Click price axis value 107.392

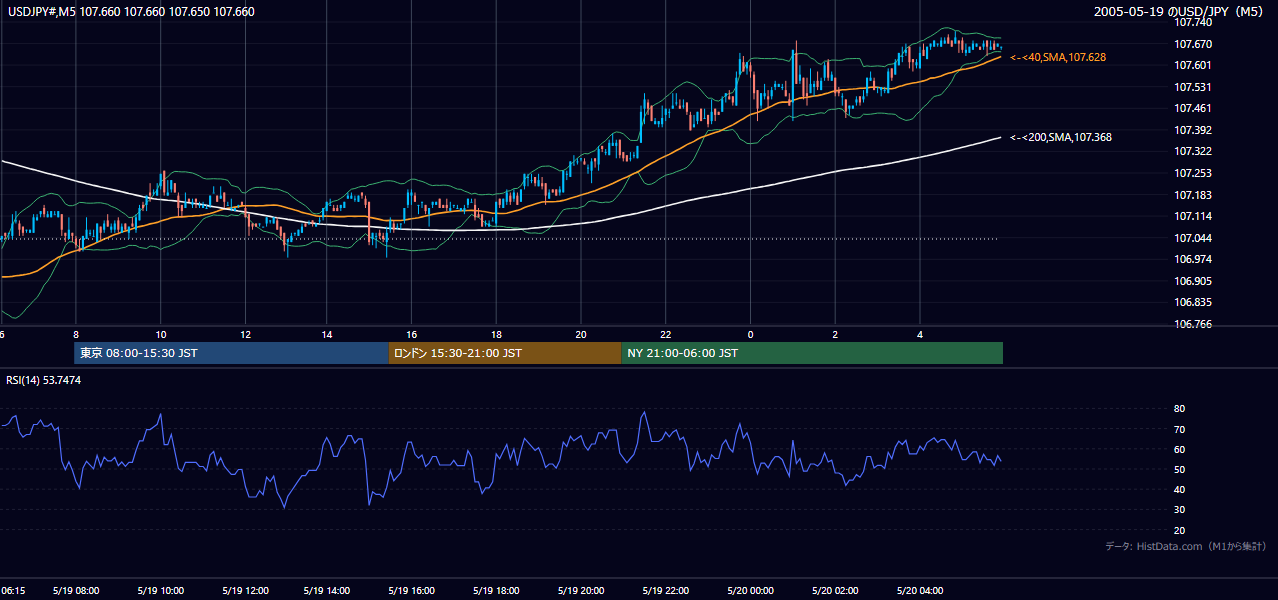click(x=1193, y=130)
